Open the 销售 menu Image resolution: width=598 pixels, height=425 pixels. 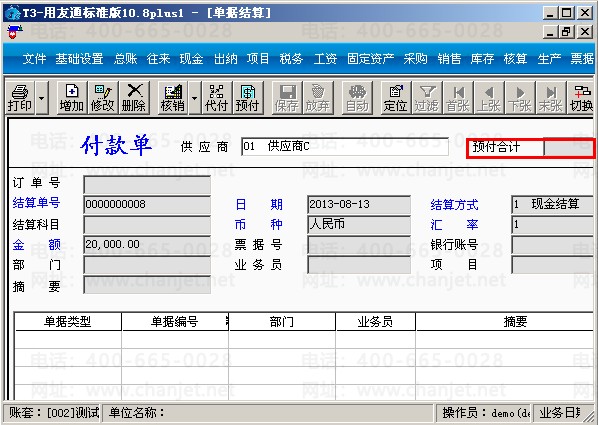449,59
